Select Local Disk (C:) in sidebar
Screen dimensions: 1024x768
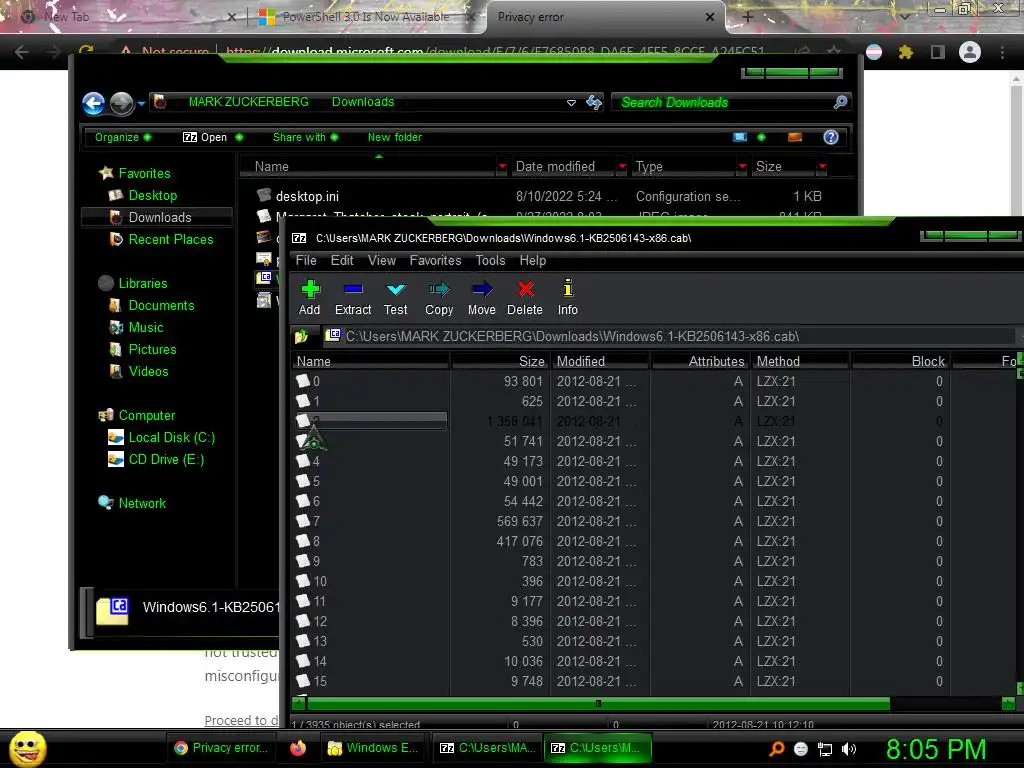tap(171, 438)
